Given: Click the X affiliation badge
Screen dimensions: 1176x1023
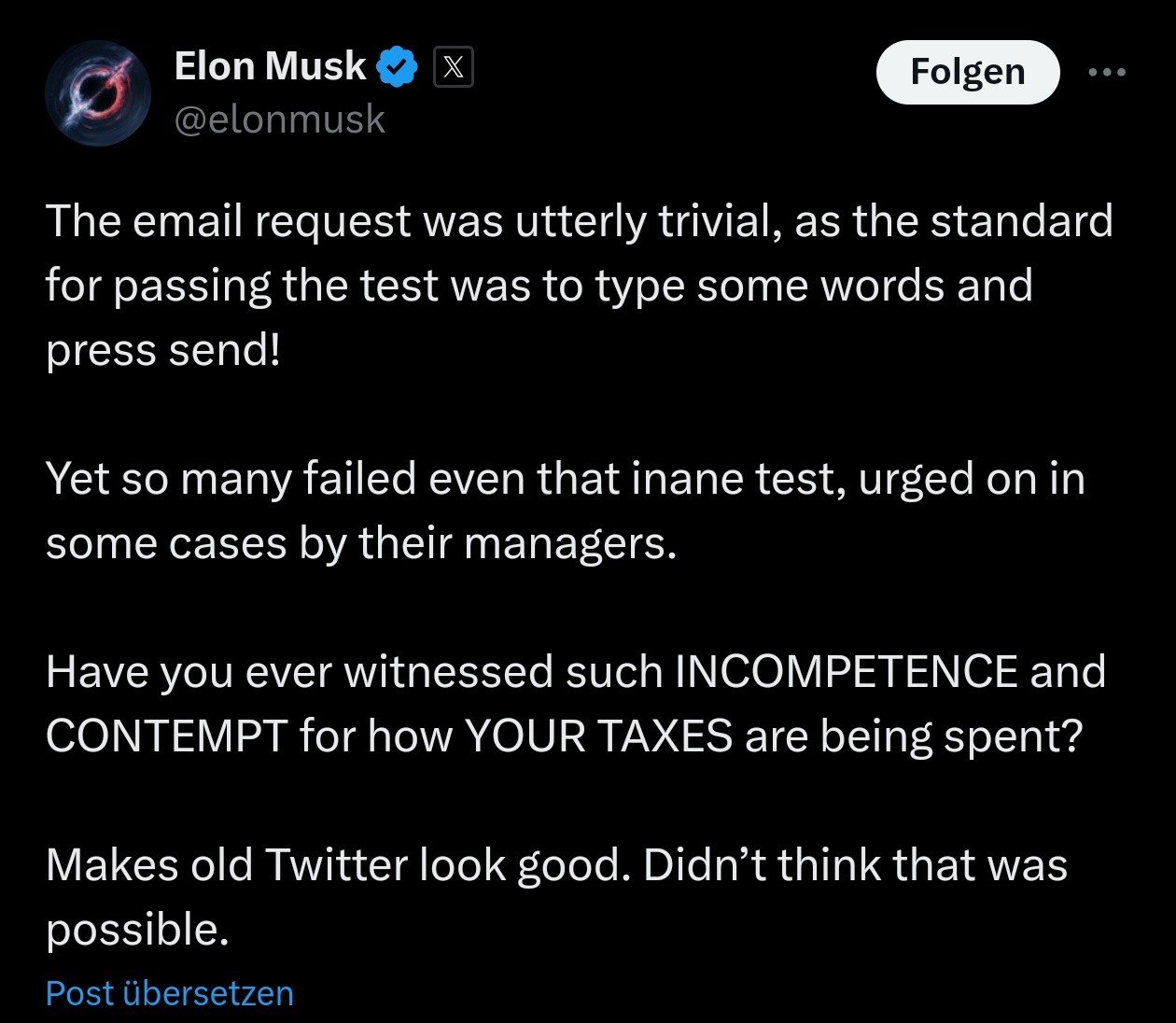Looking at the screenshot, I should [454, 67].
